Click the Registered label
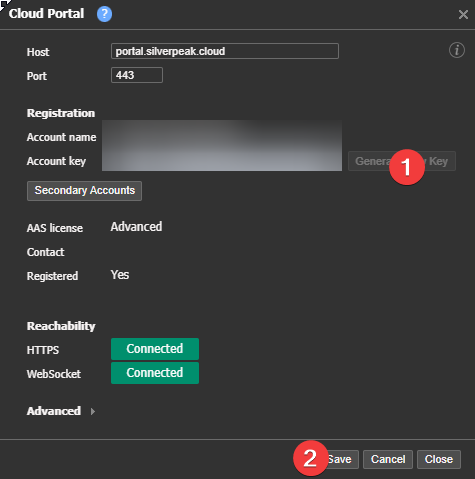The width and height of the screenshot is (475, 479). point(52,276)
